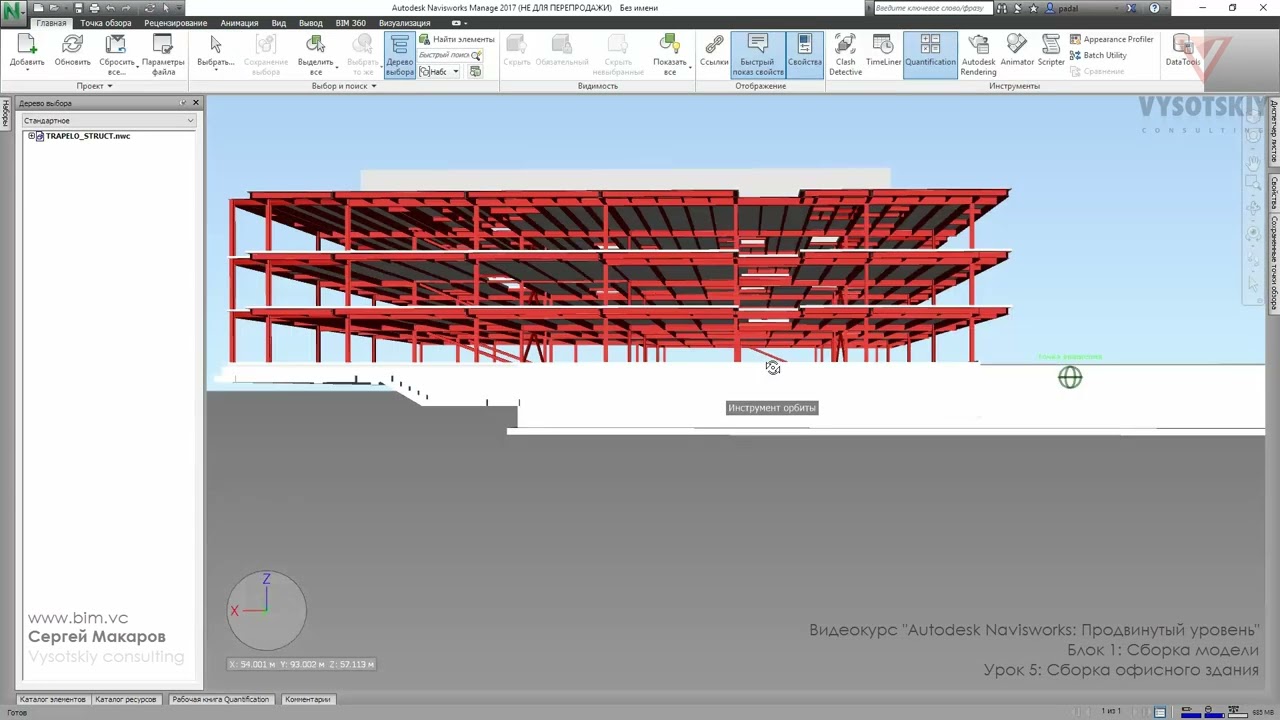Open the Анимация ribbon tab
This screenshot has width=1280, height=720.
[239, 23]
